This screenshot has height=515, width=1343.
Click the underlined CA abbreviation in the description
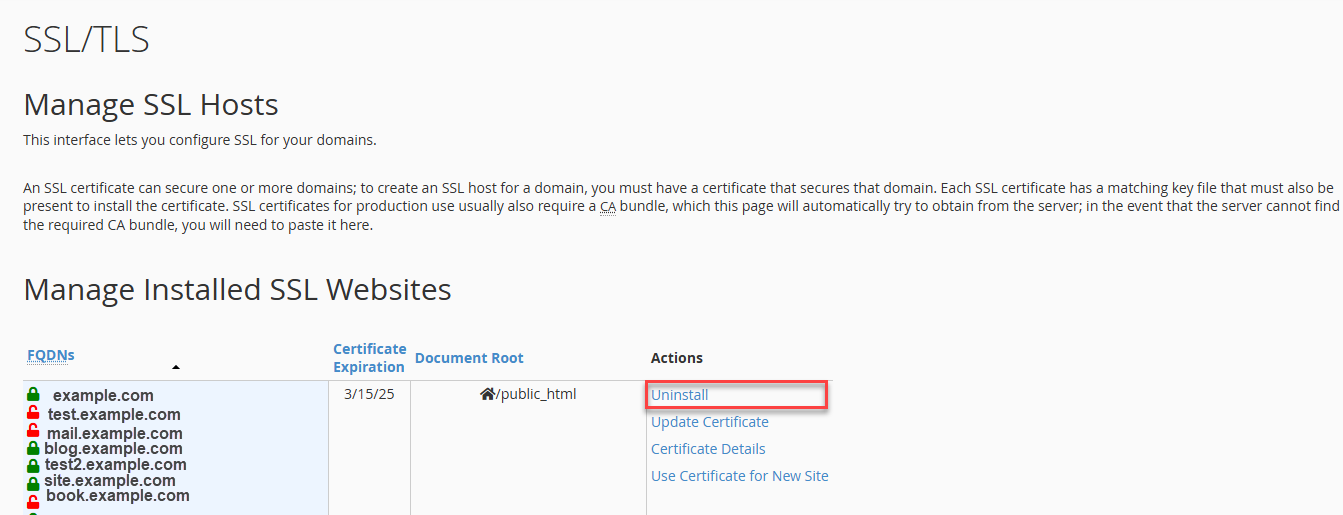coord(607,207)
